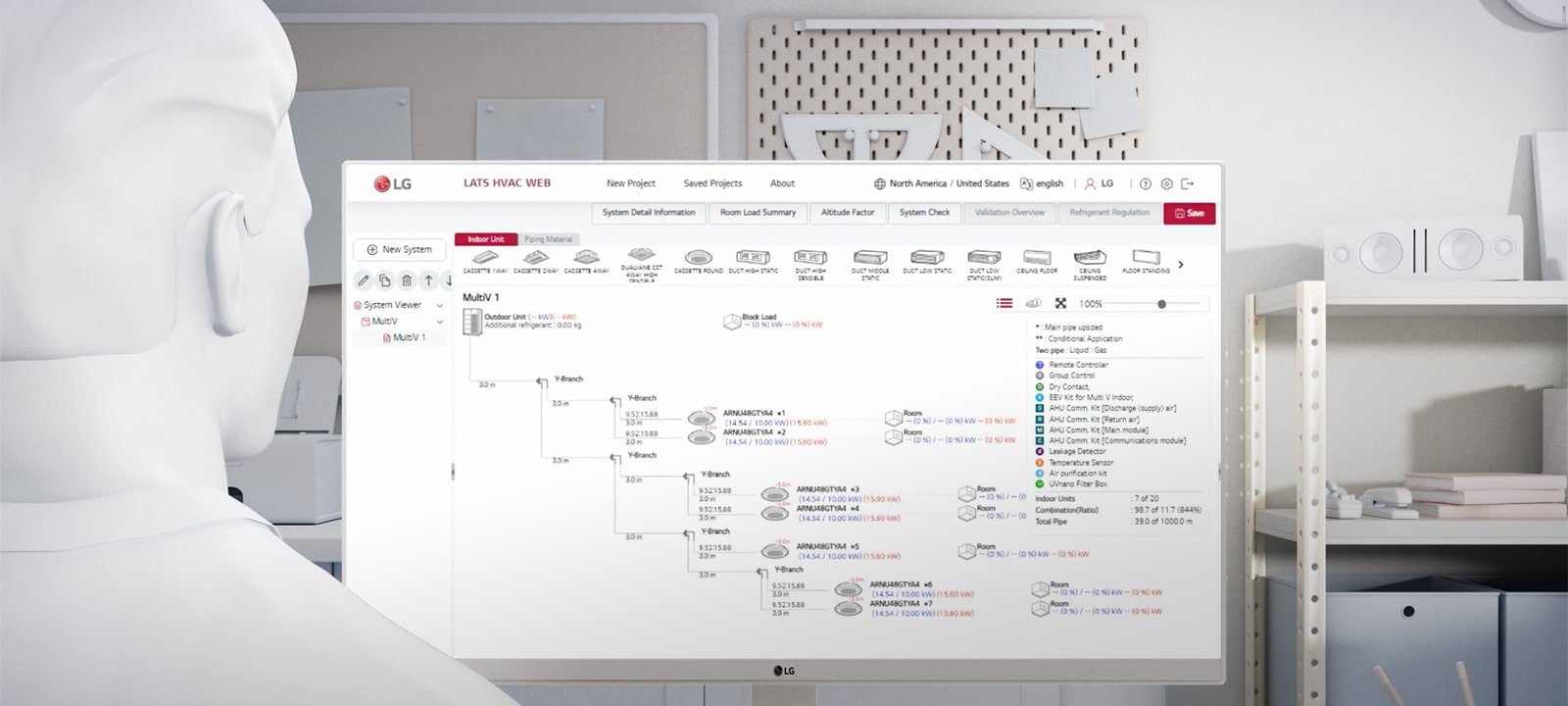Collapse the System Viewer tree node
Image resolution: width=1568 pixels, height=706 pixels.
pos(439,305)
